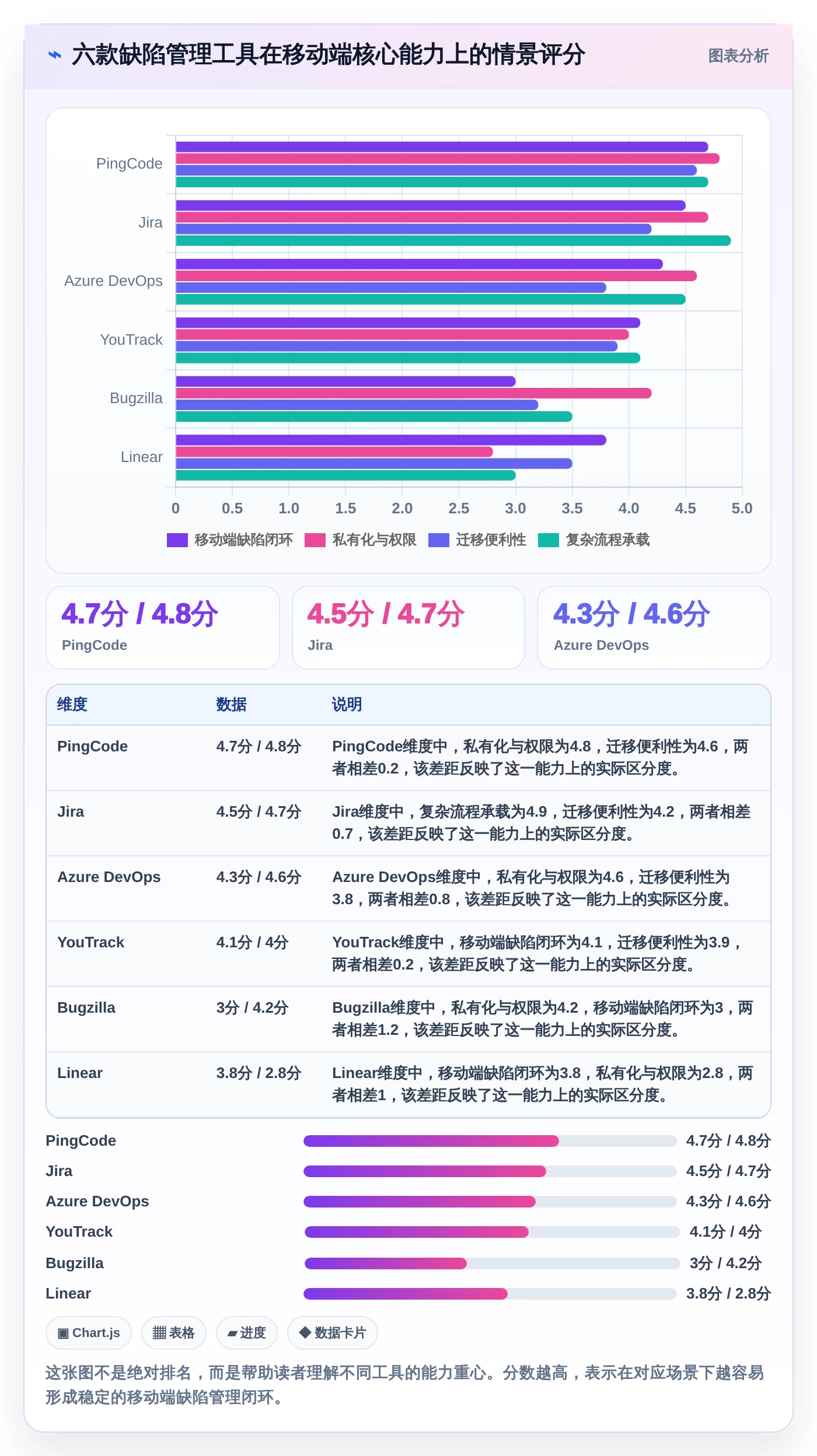Image resolution: width=817 pixels, height=1456 pixels.
Task: Click the diamond icon in 数据卡片 chip
Action: coord(305,1332)
